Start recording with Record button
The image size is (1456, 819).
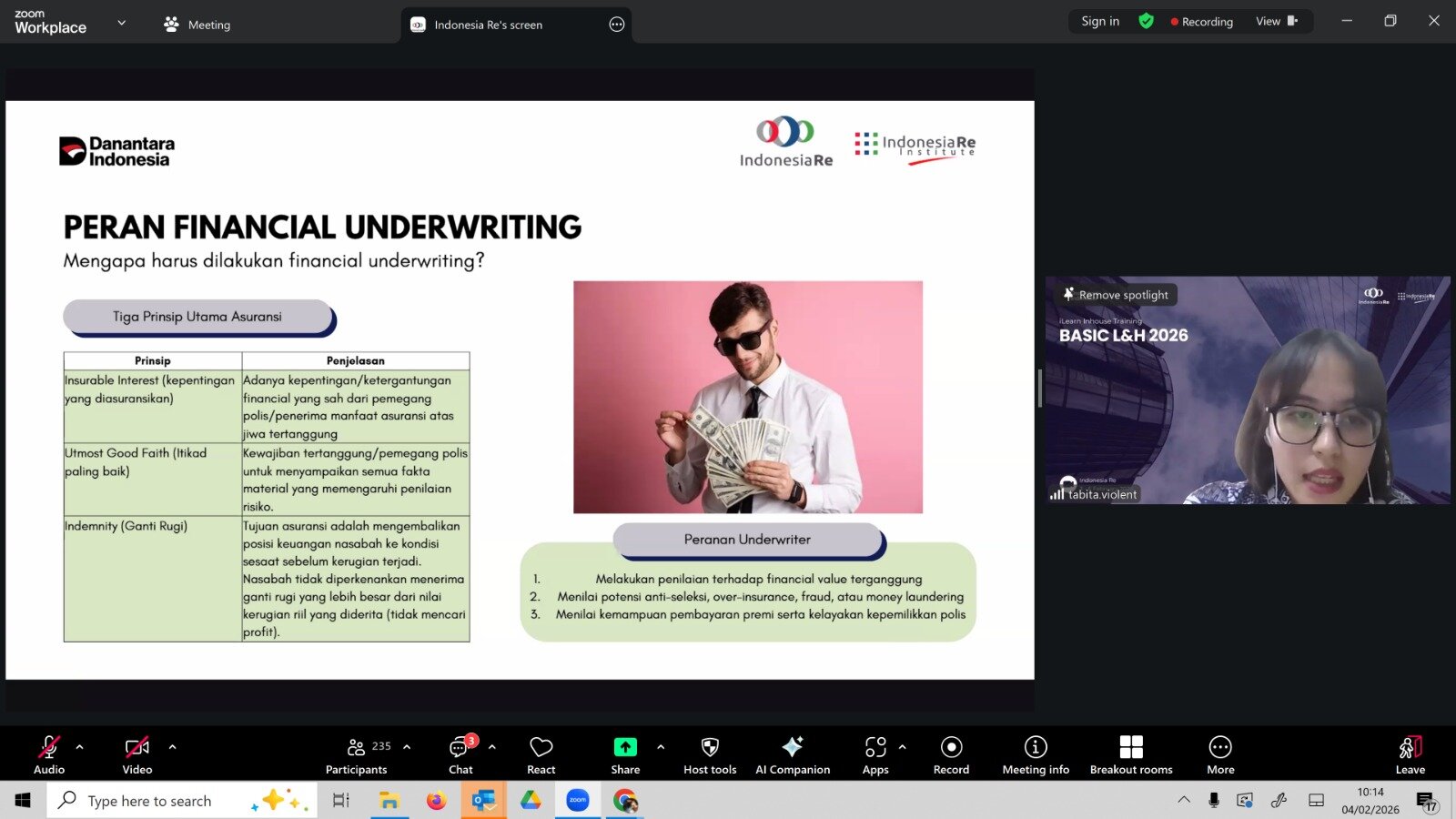pos(951,754)
